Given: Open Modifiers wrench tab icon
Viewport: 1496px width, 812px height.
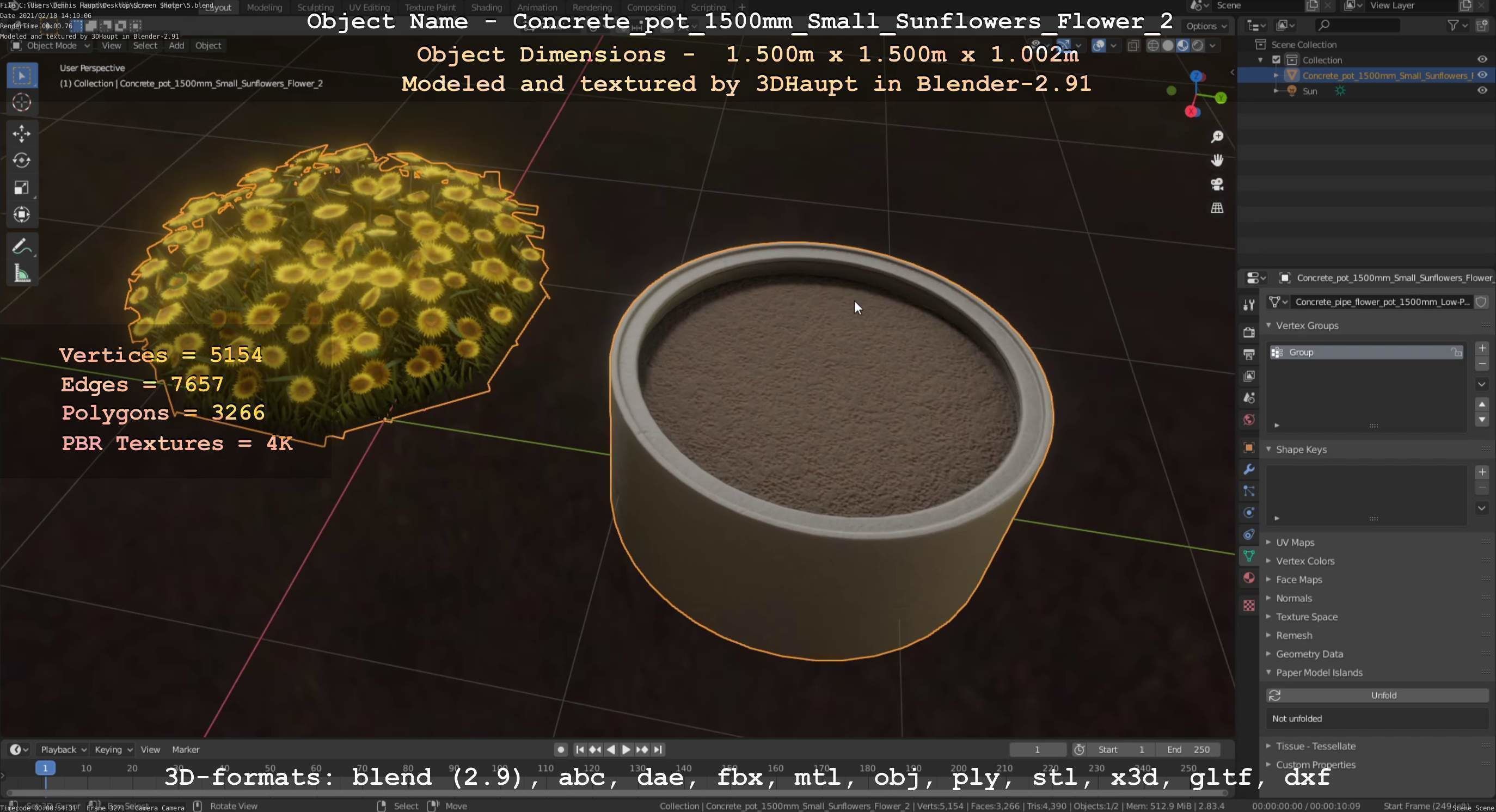Looking at the screenshot, I should coord(1249,469).
